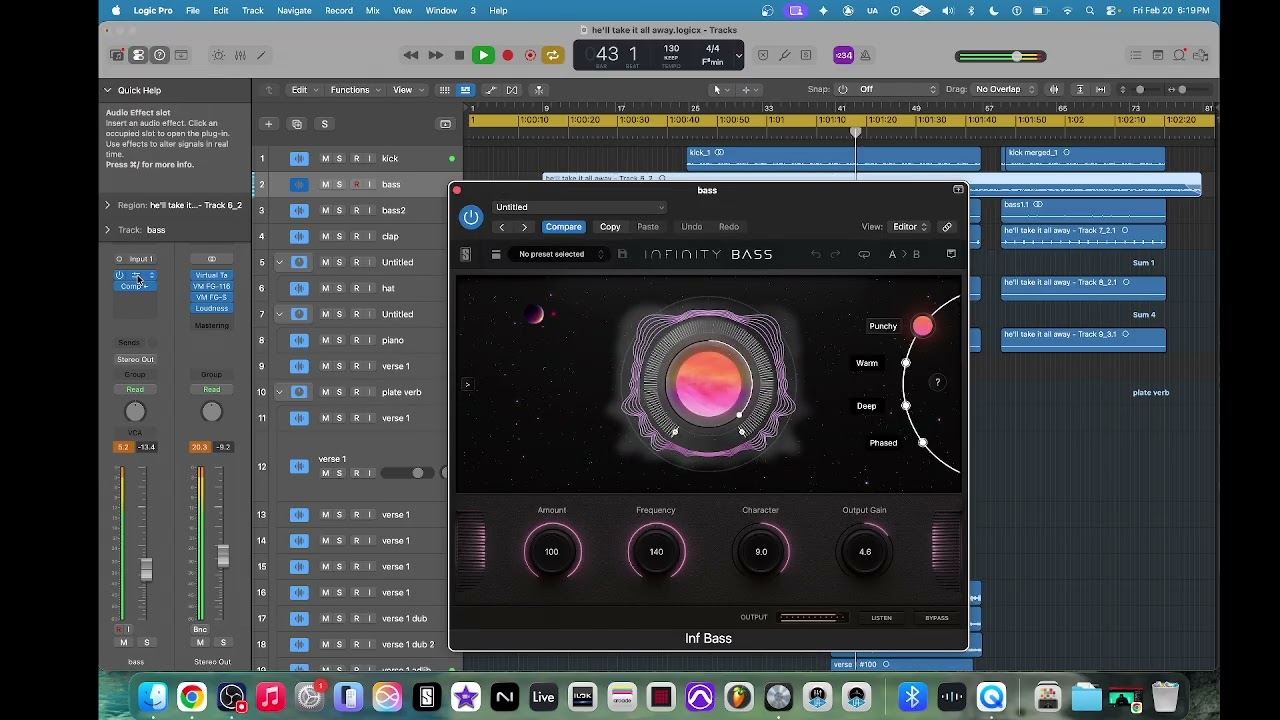Open the List Editors icon
Viewport: 1280px width, 720px height.
tap(1135, 55)
